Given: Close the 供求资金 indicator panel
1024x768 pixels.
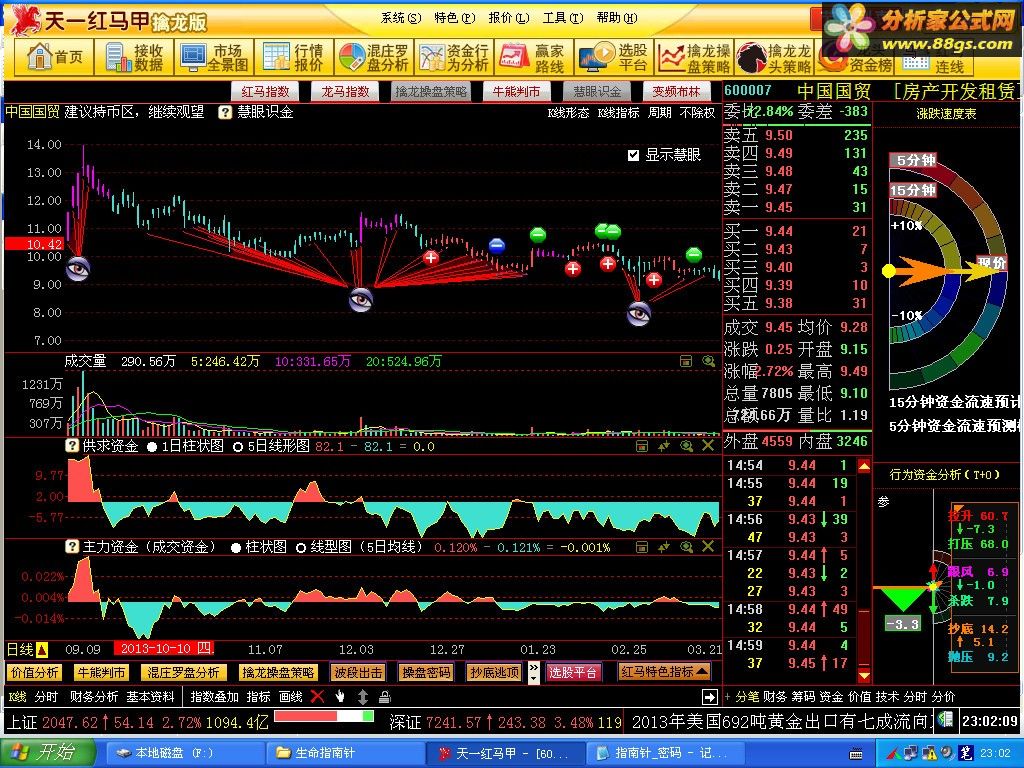Looking at the screenshot, I should 708,445.
